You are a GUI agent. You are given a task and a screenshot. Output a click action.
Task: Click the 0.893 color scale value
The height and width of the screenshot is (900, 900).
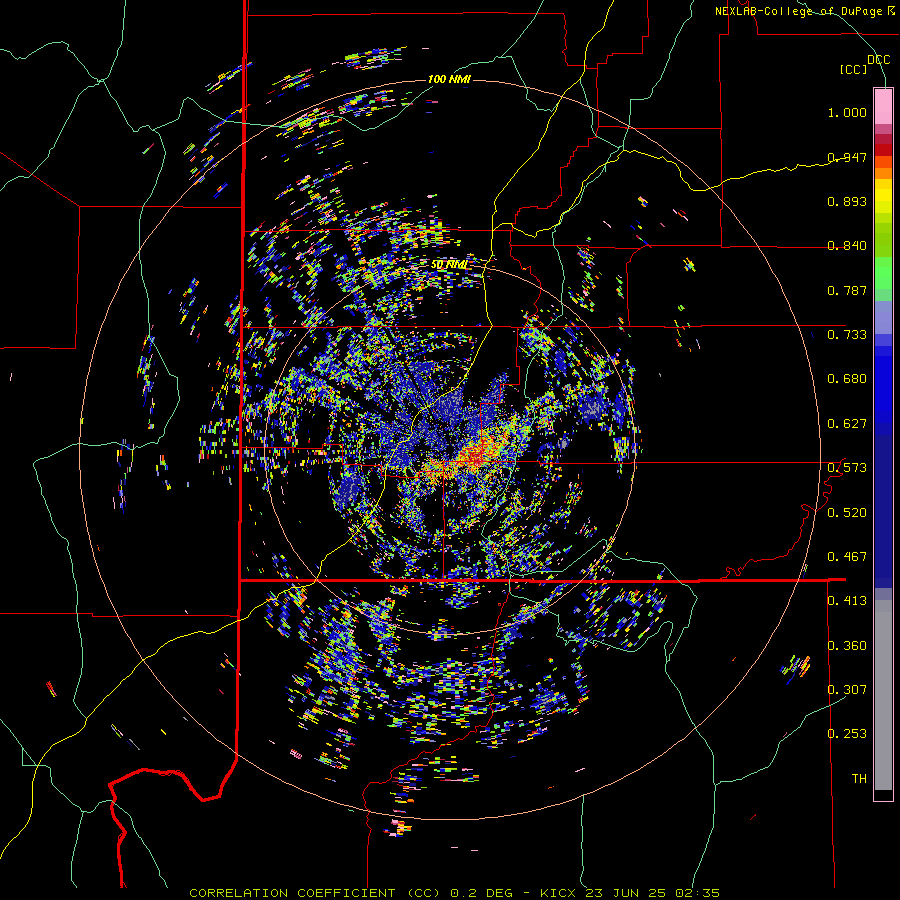[847, 201]
